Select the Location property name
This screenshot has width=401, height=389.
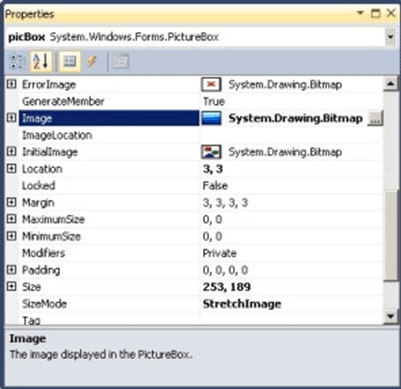(42, 169)
